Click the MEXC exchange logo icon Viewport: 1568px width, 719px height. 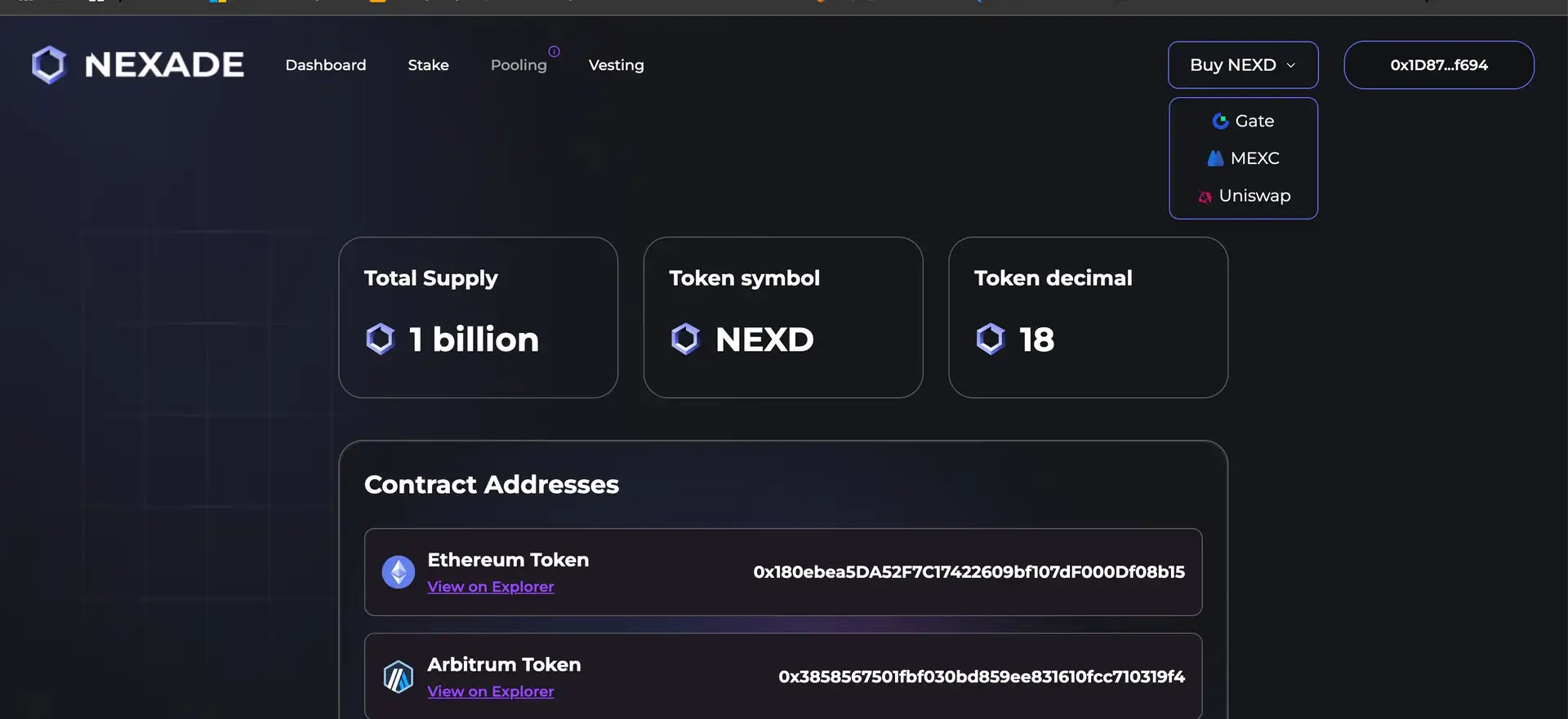pos(1215,158)
